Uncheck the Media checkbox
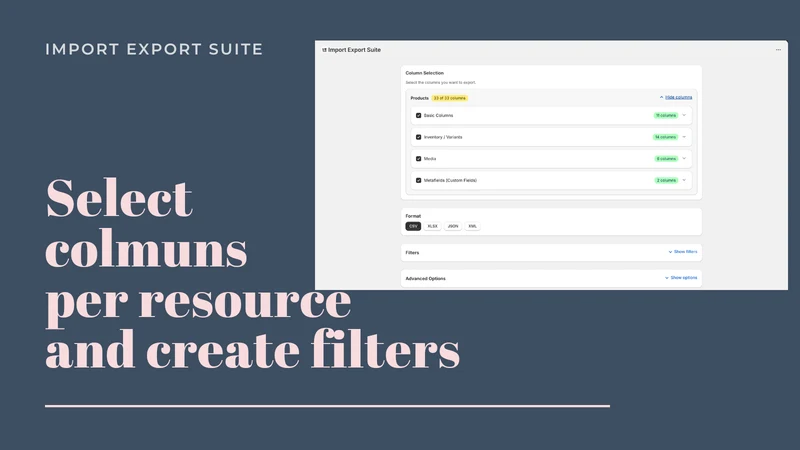The image size is (800, 450). (x=418, y=159)
